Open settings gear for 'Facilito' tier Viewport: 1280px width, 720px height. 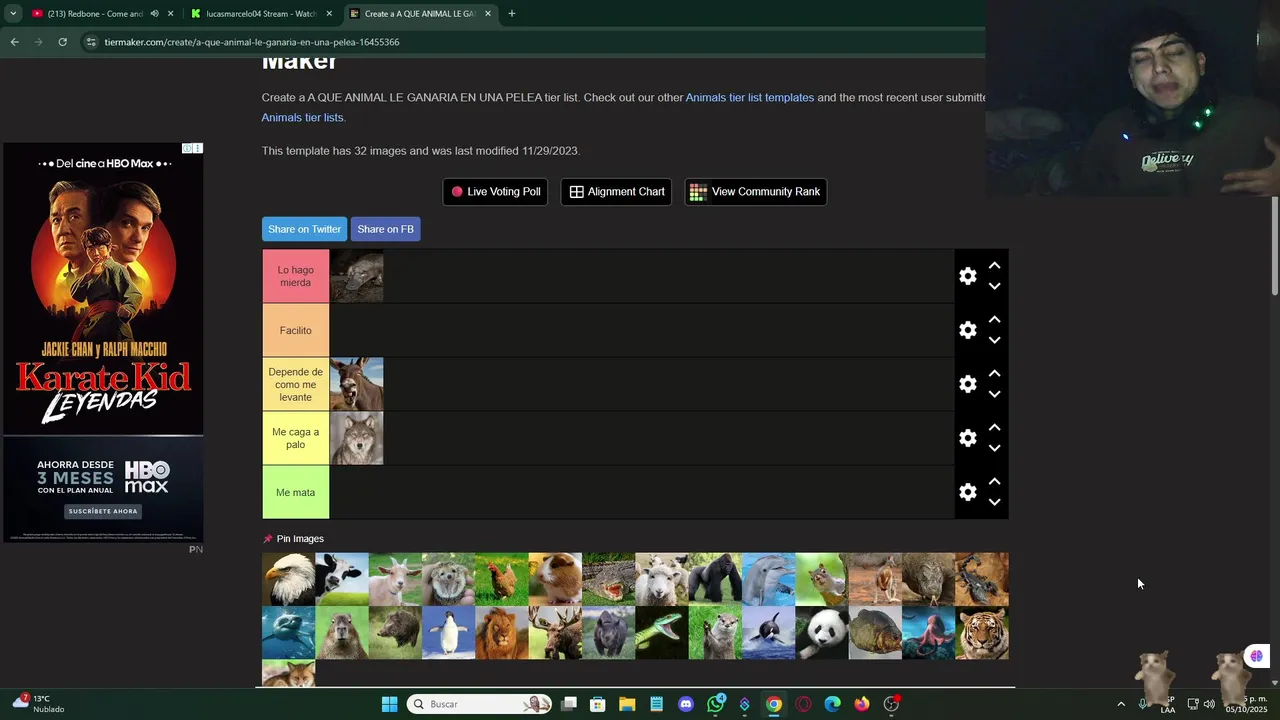[967, 330]
